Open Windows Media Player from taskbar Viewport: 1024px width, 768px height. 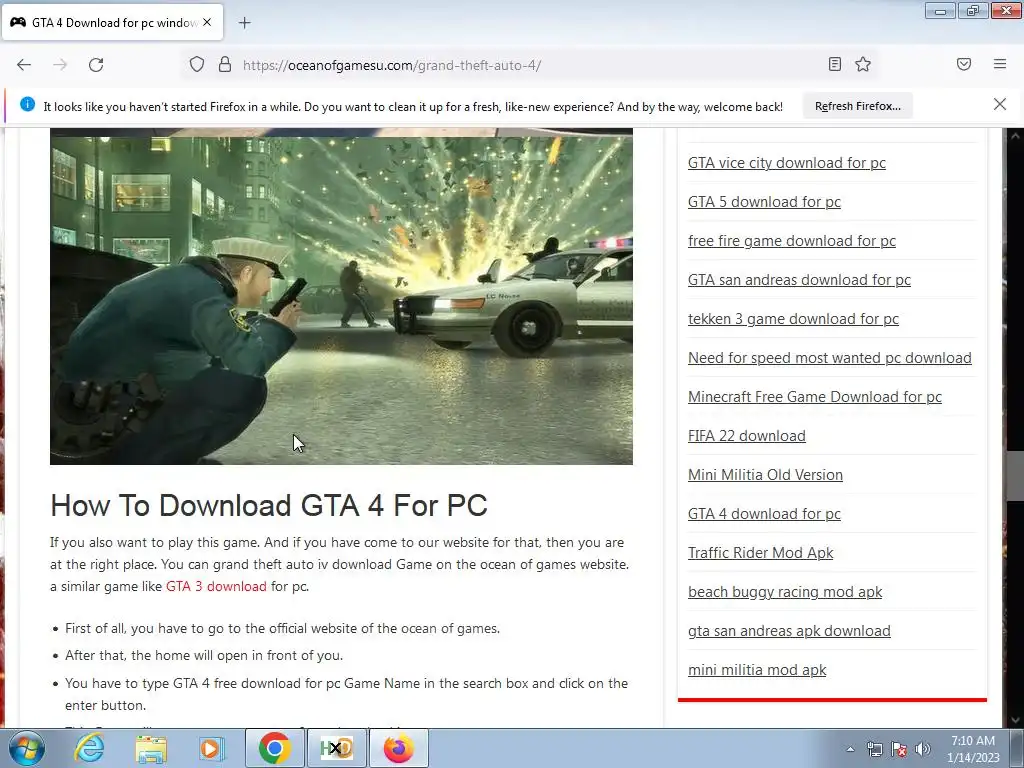212,748
